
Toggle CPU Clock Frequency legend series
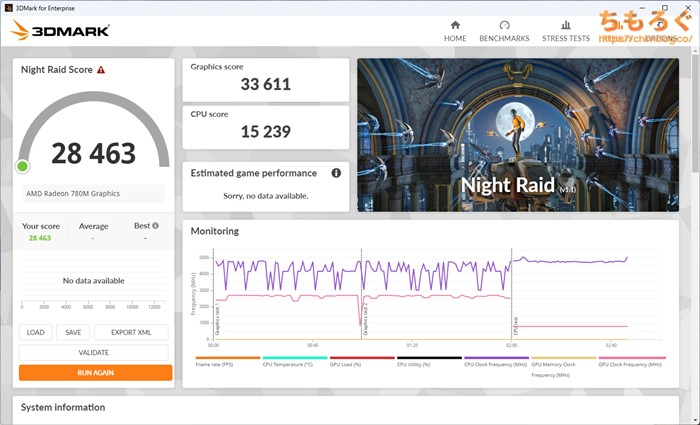496,362
